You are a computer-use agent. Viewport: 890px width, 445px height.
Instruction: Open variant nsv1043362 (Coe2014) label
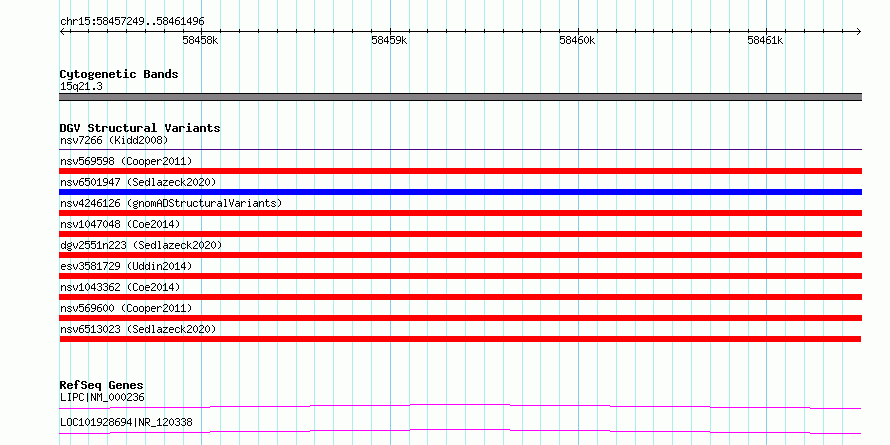(120, 287)
